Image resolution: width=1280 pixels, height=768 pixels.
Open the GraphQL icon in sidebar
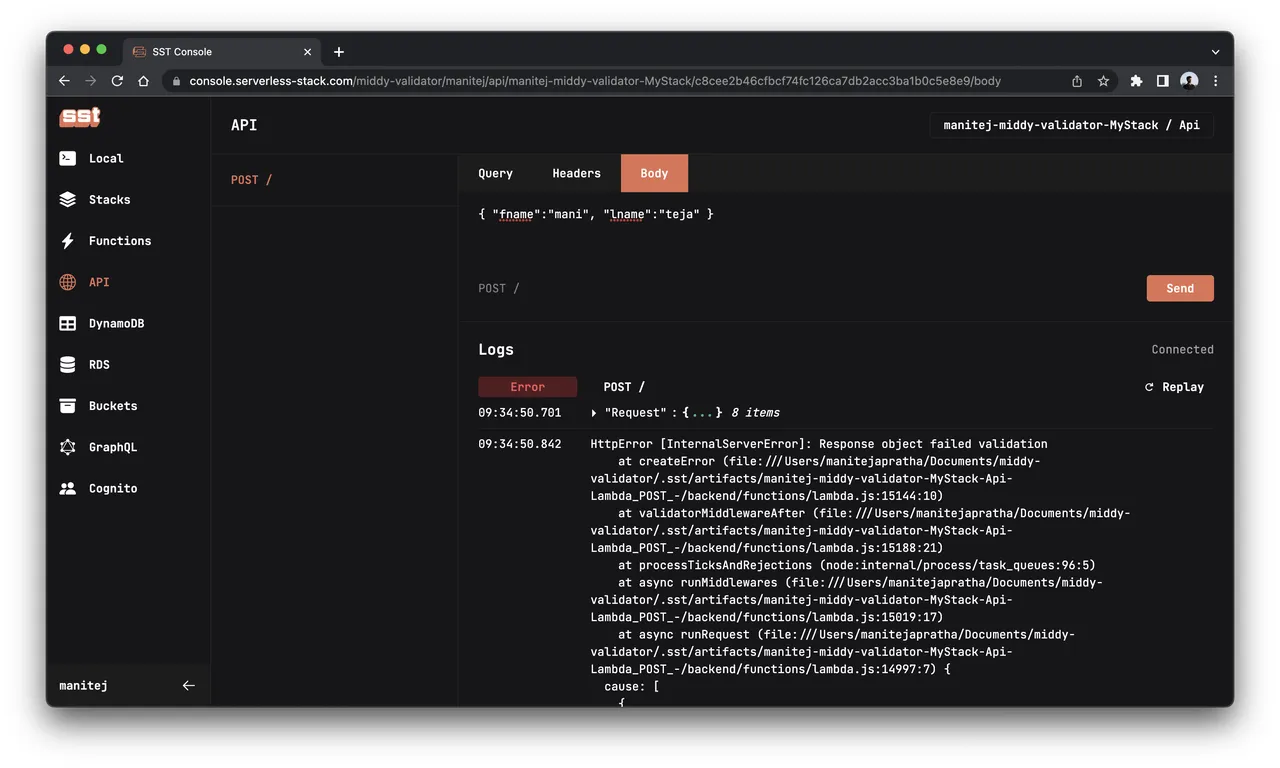[x=68, y=447]
